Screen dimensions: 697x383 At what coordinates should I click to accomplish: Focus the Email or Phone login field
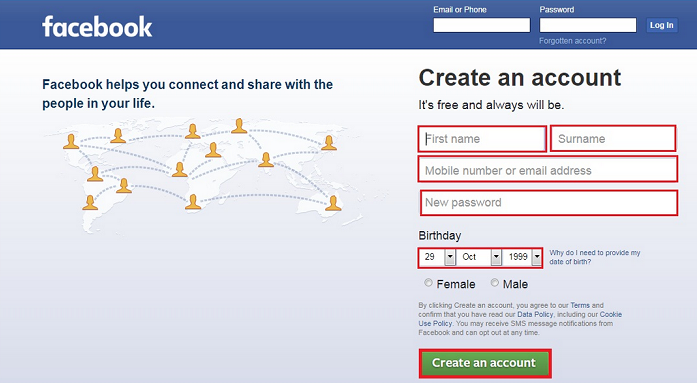(482, 25)
